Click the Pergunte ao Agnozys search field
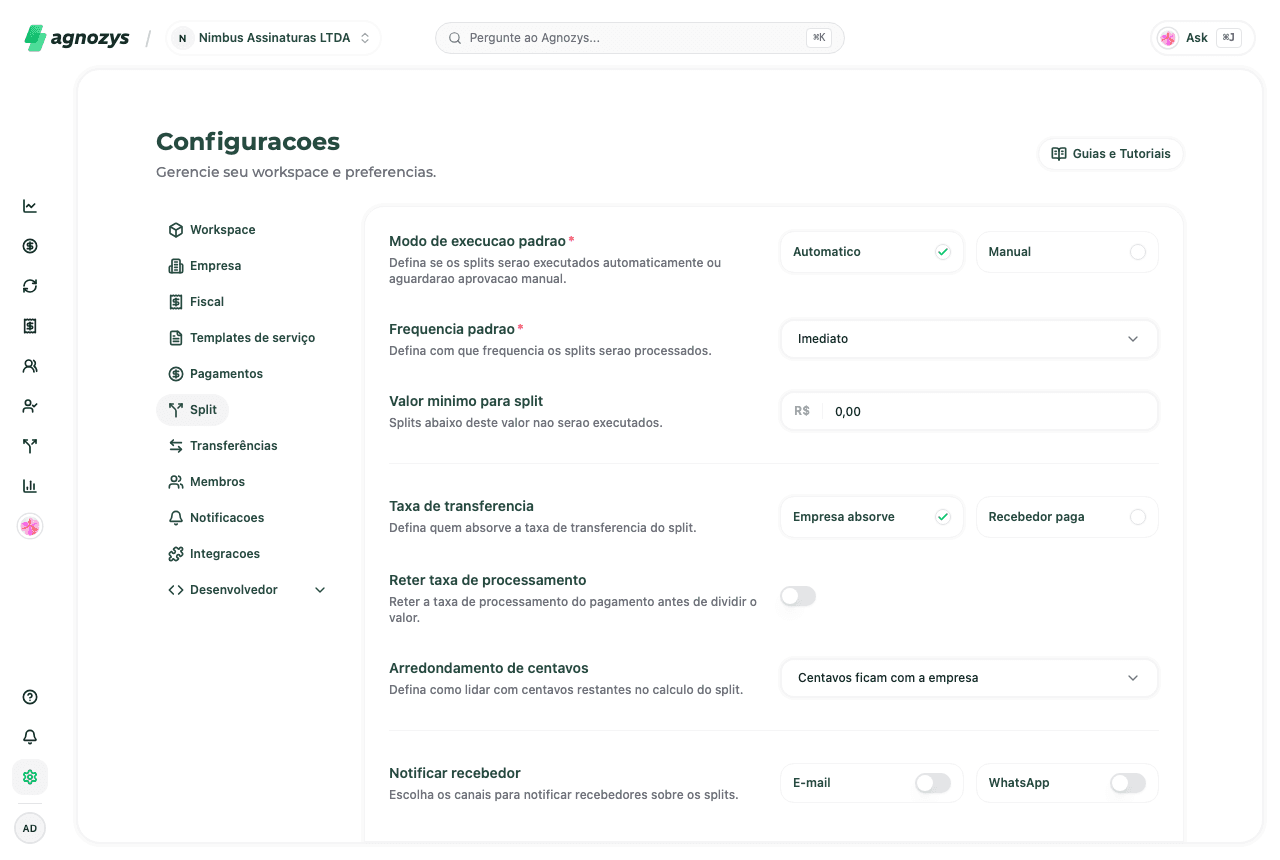 coord(640,38)
